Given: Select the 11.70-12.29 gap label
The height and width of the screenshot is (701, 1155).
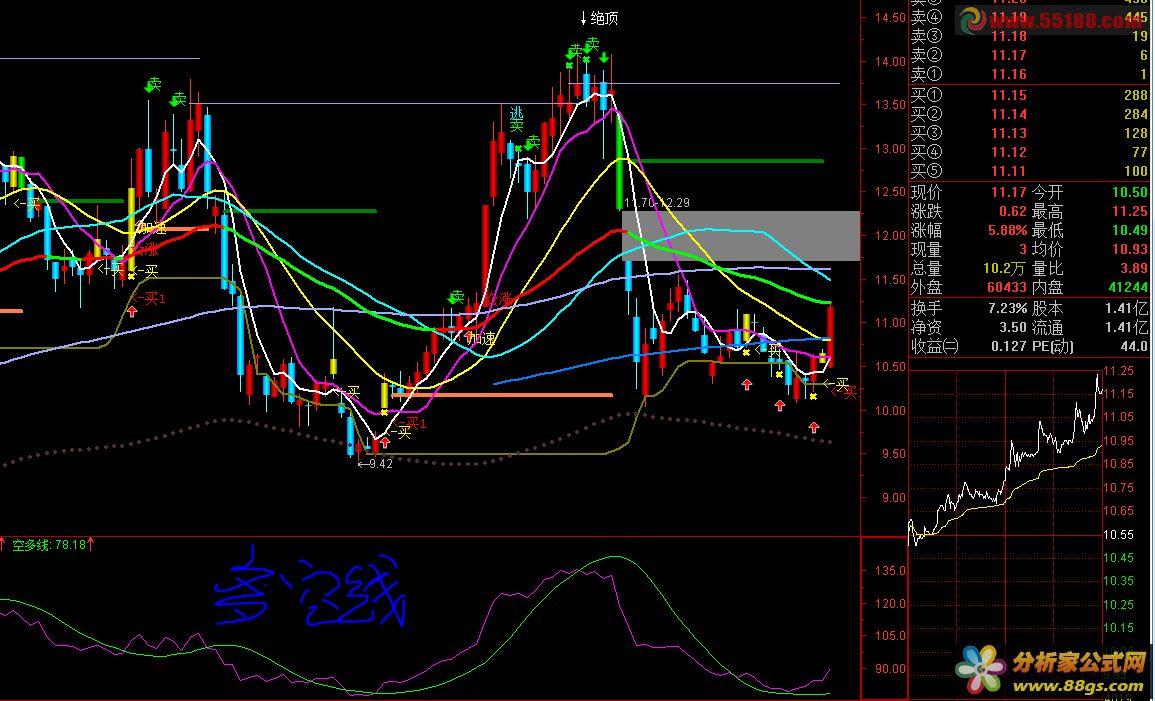Looking at the screenshot, I should point(657,202).
